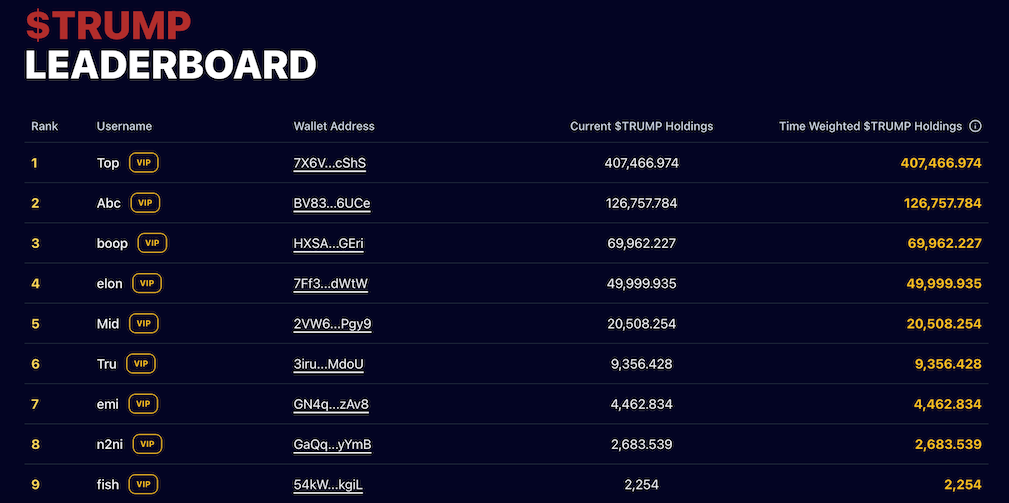Click the VIP badge beside elon
This screenshot has height=503, width=1009.
[x=146, y=283]
